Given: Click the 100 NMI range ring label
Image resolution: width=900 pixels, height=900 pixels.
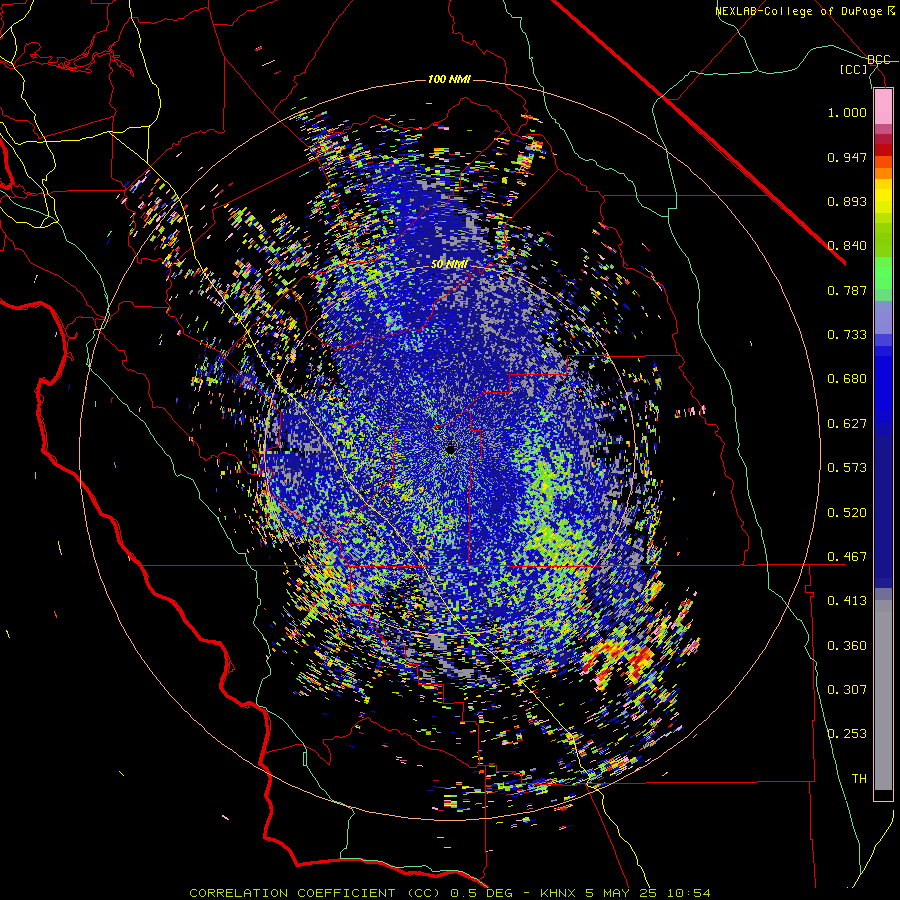Looking at the screenshot, I should click(449, 79).
